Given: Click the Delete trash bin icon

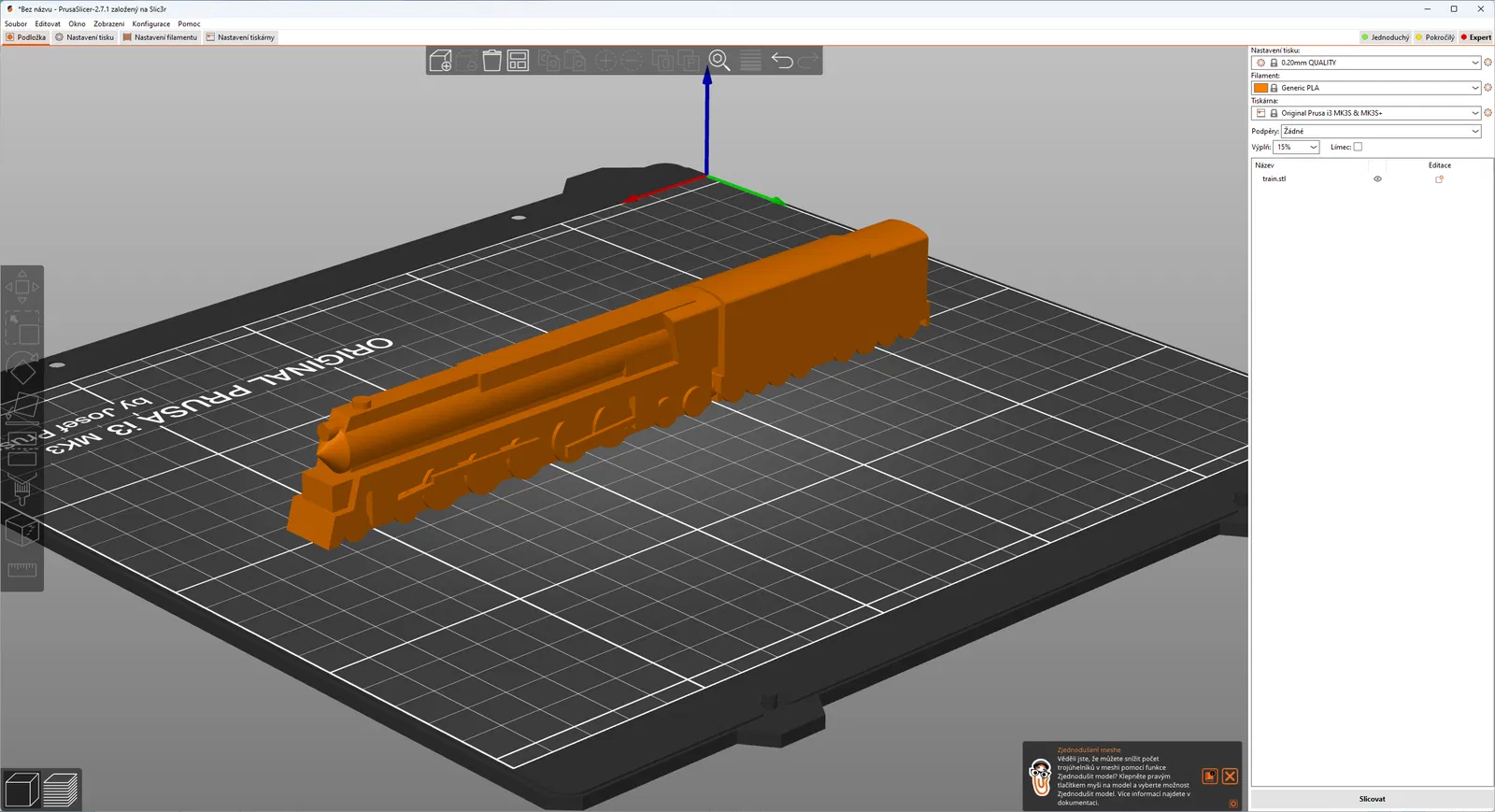Looking at the screenshot, I should coord(491,61).
